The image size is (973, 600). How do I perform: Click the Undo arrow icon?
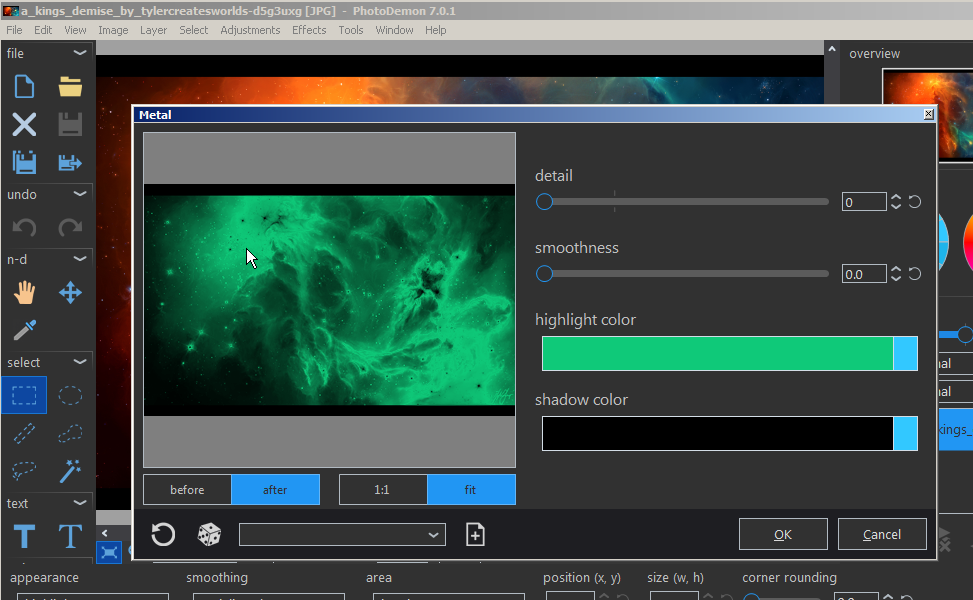tap(24, 227)
